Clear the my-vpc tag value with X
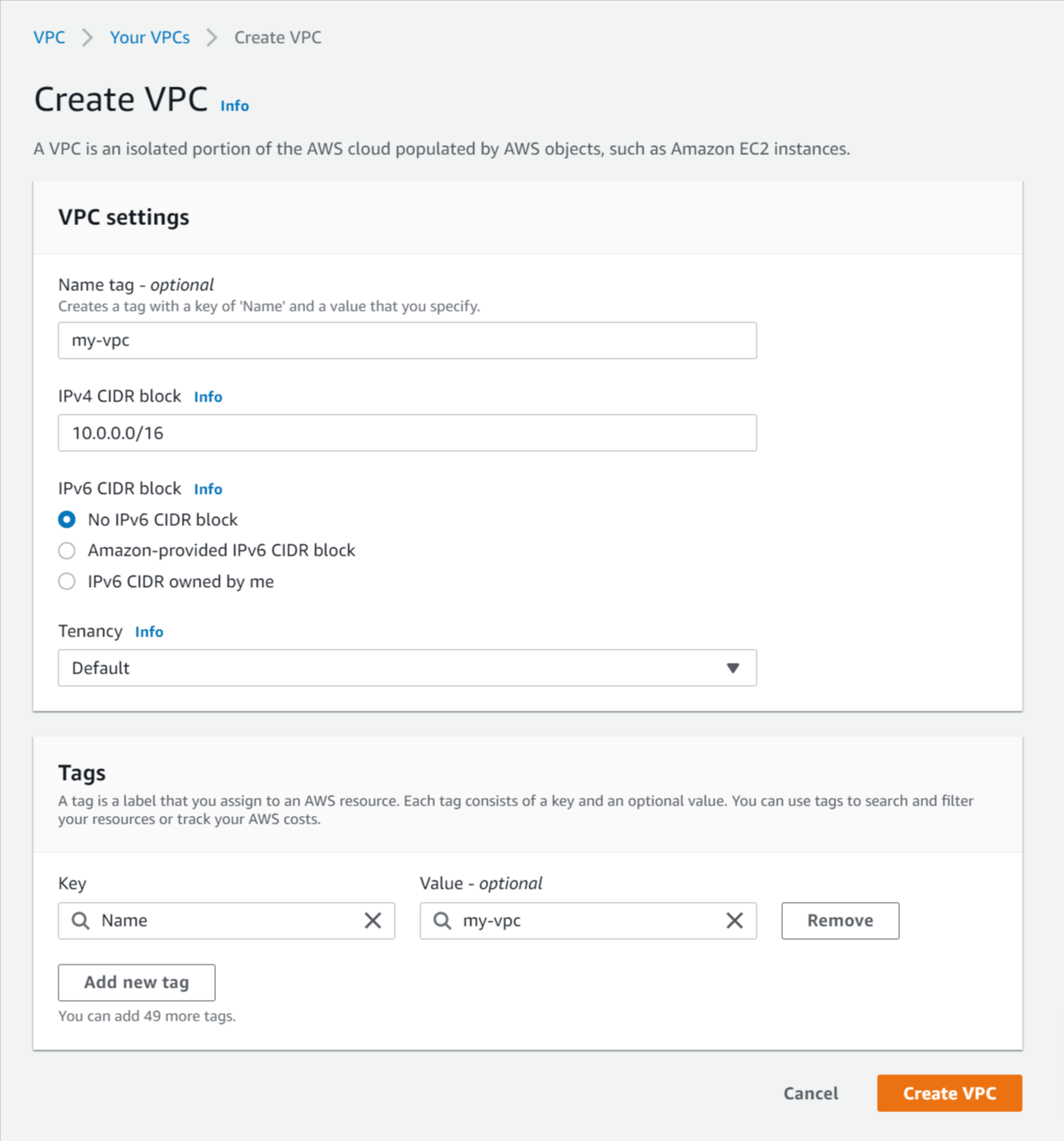 click(734, 920)
